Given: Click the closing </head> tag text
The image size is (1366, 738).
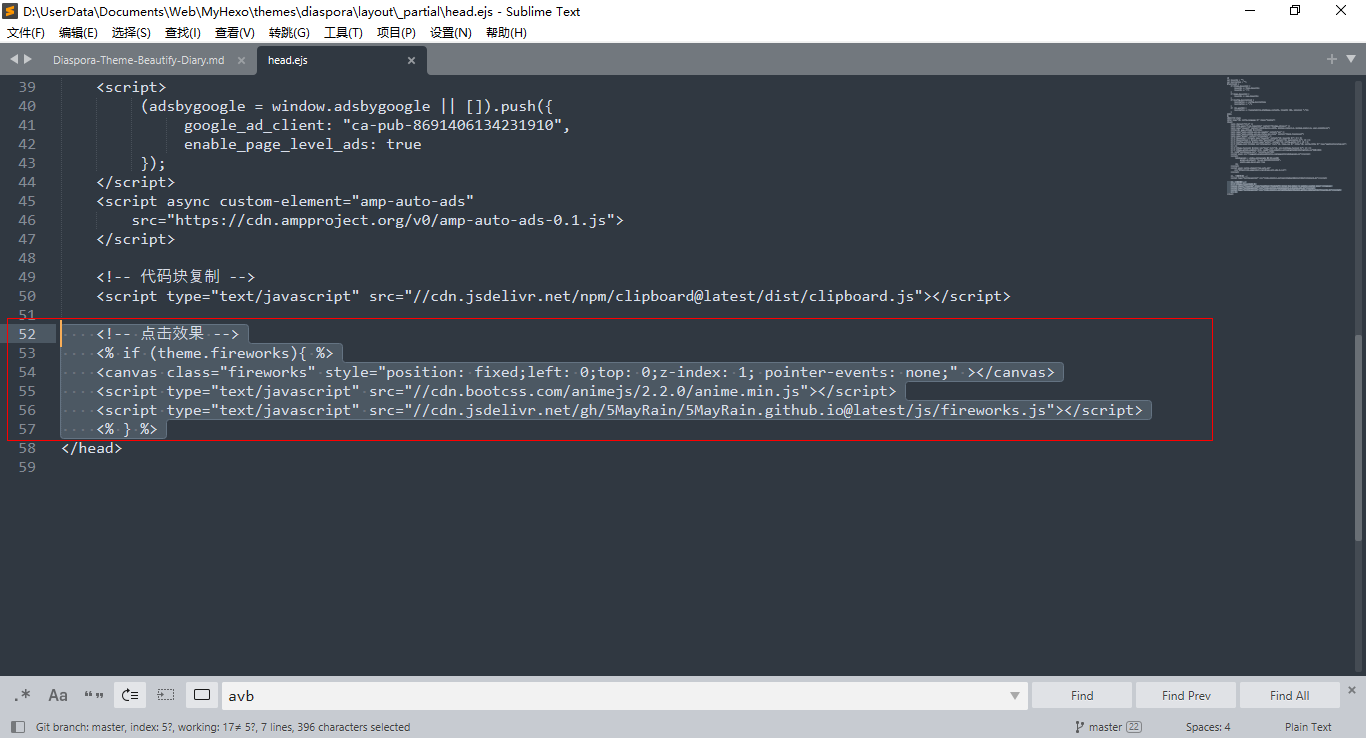Looking at the screenshot, I should coord(91,448).
